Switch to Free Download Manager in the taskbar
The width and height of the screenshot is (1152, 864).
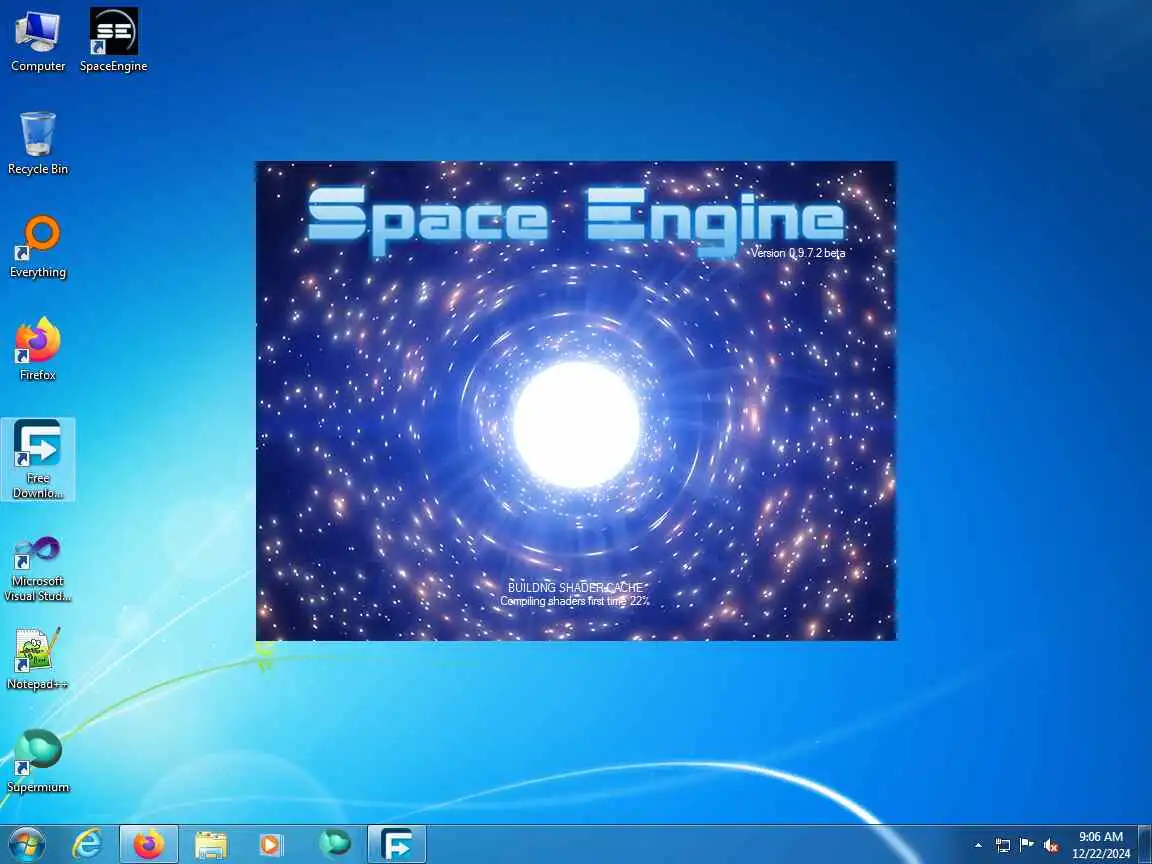[x=397, y=844]
